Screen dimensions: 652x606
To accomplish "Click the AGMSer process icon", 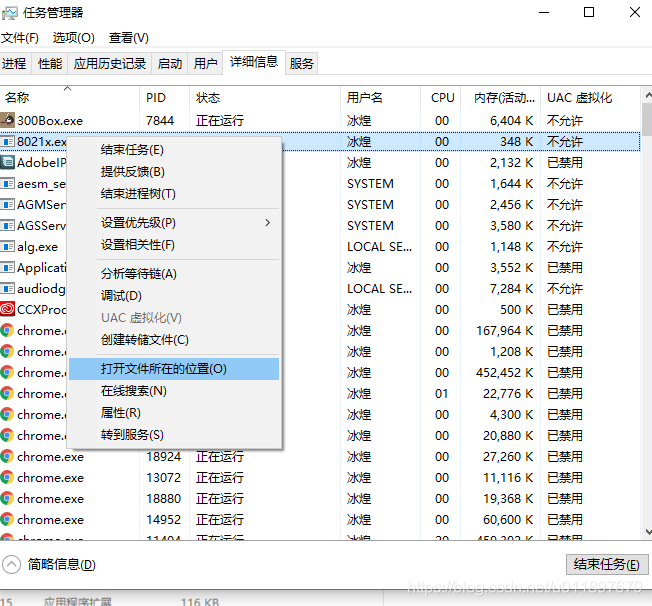I will (x=7, y=204).
